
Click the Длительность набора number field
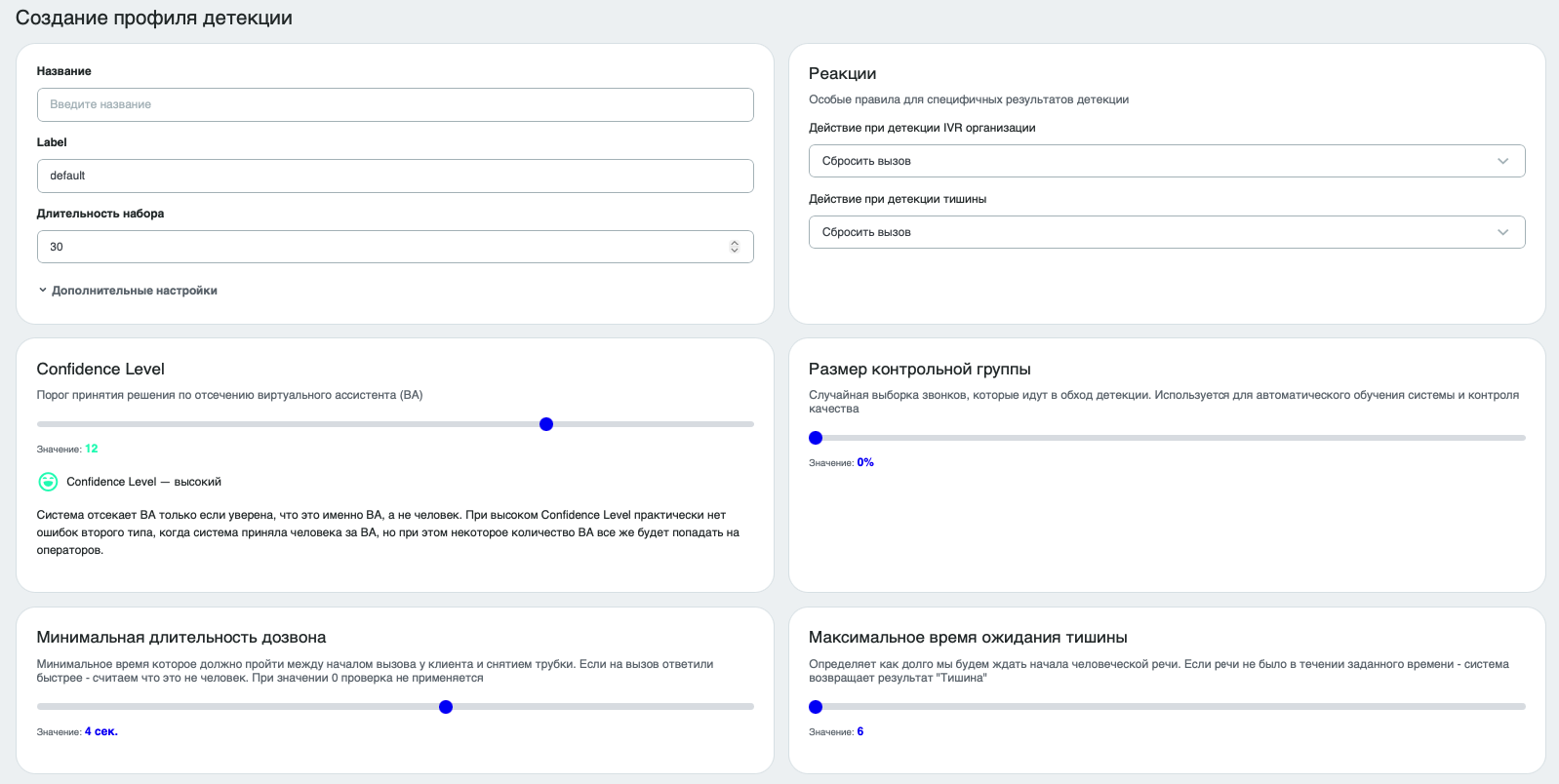click(395, 247)
